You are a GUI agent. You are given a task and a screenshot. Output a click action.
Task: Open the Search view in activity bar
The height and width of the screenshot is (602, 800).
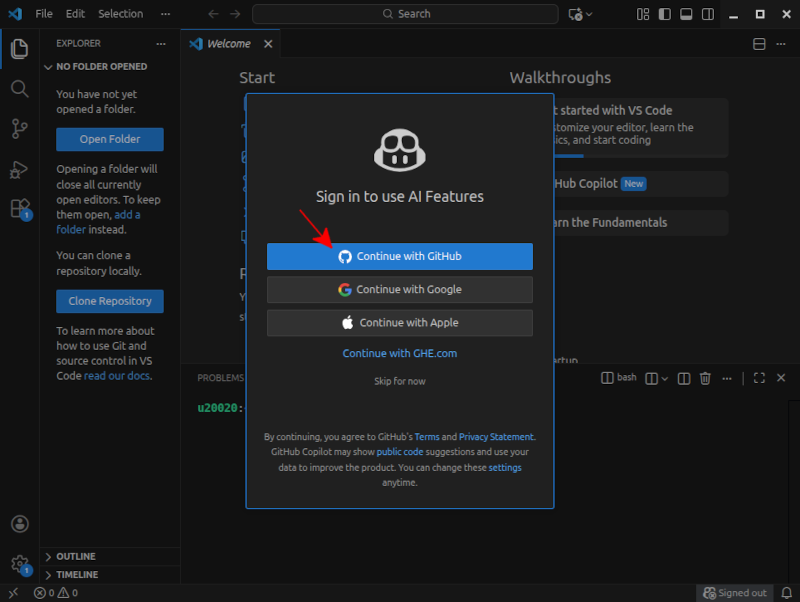click(19, 89)
